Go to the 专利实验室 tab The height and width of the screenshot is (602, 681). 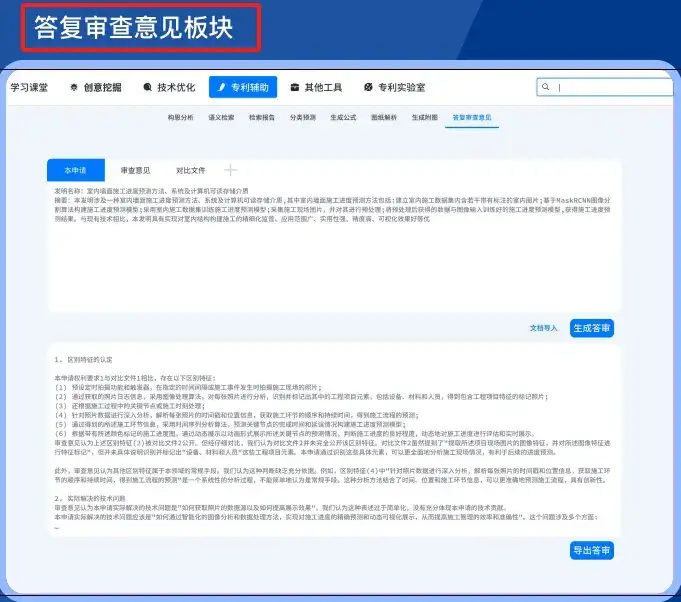point(394,87)
